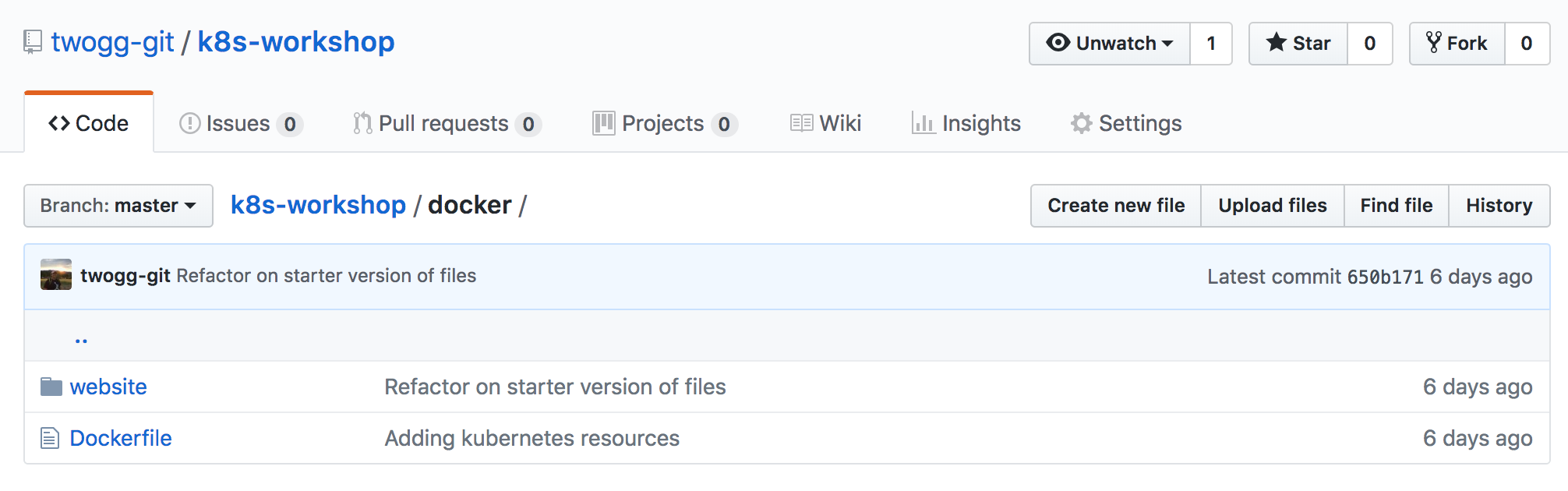Click the stargazers count 0
Screen dimensions: 1568x491
pyautogui.click(x=1370, y=44)
